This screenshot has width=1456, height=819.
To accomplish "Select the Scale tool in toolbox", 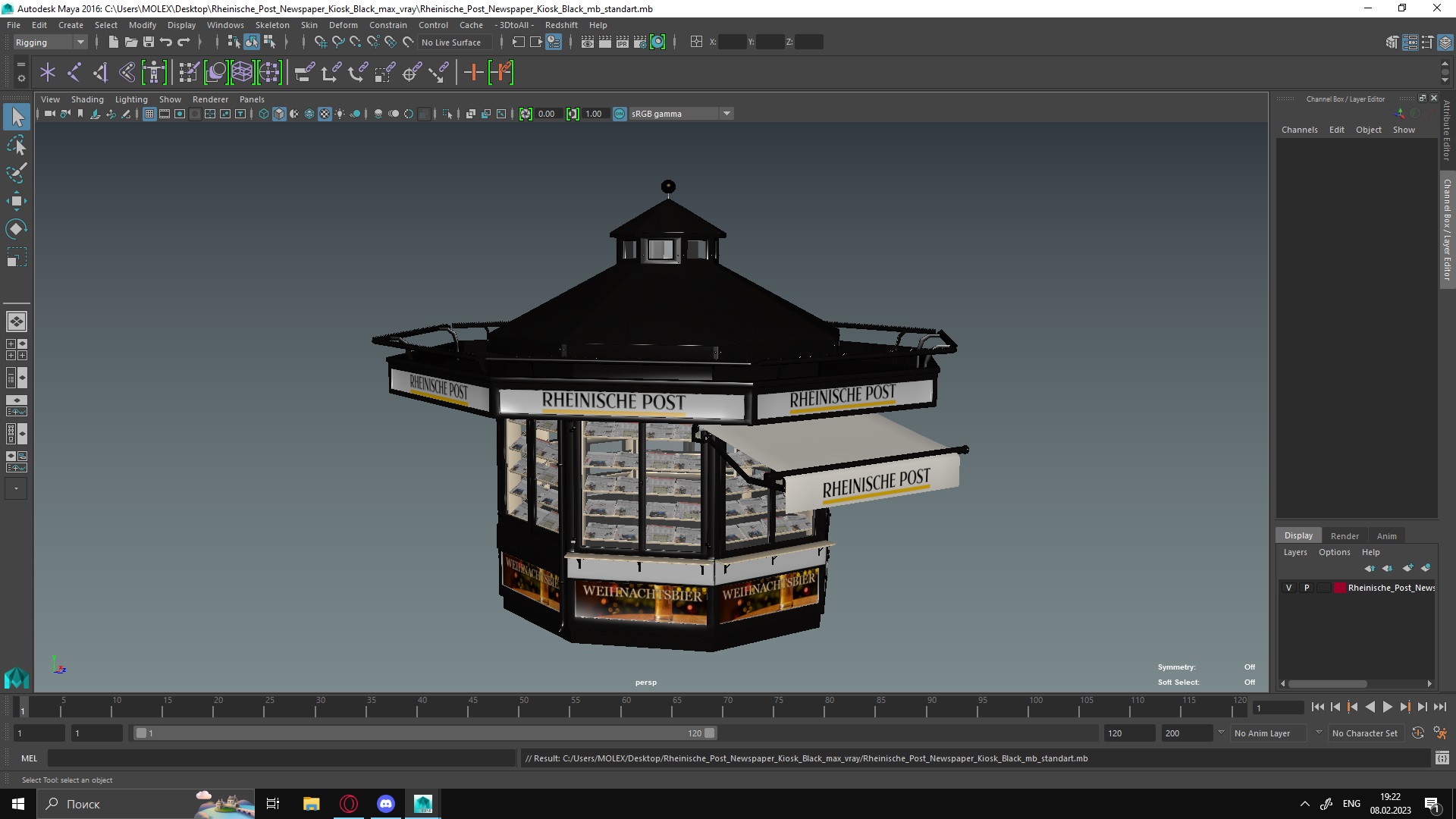I will coord(17,257).
